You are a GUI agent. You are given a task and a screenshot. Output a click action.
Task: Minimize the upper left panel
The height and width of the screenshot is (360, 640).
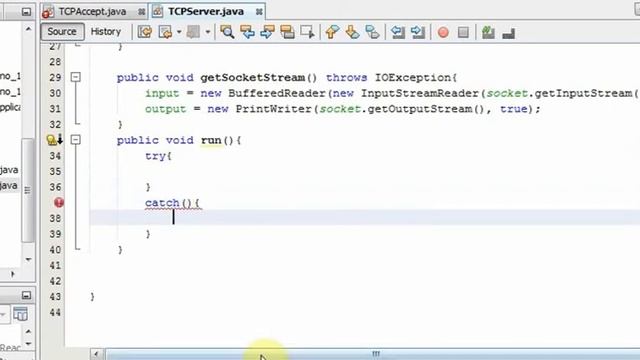point(26,12)
